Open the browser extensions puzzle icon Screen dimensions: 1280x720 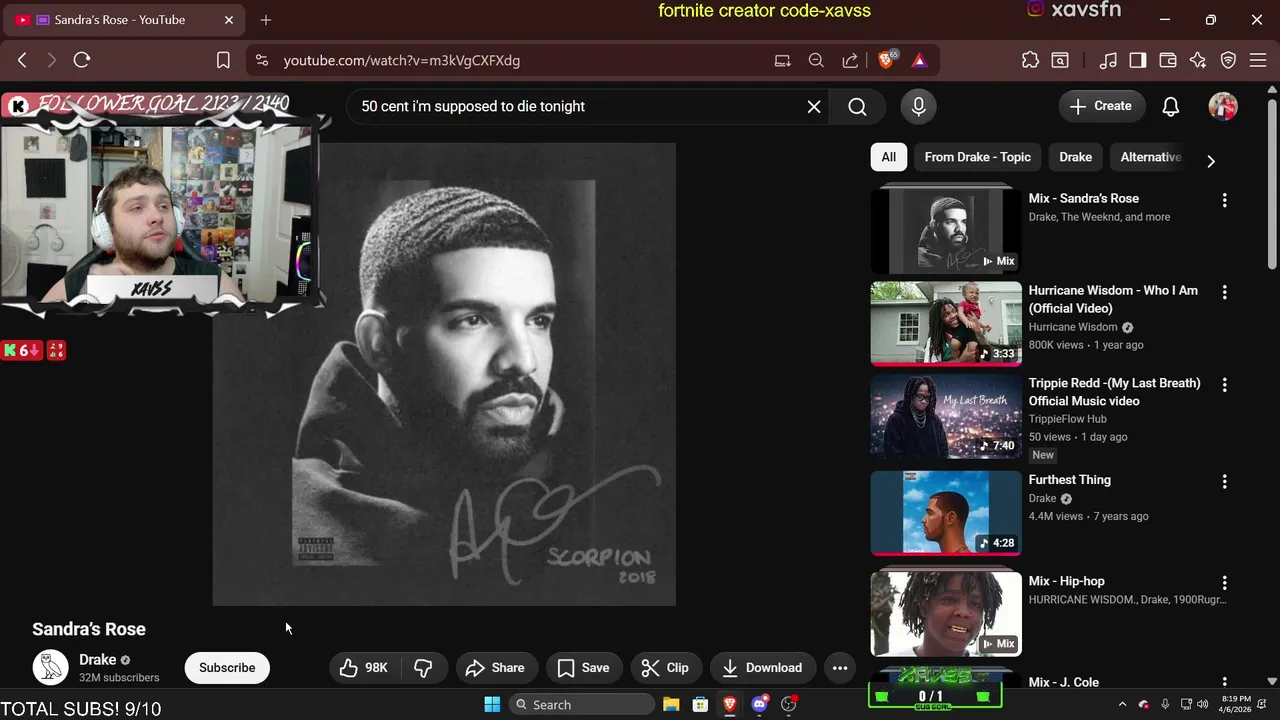(x=1030, y=60)
